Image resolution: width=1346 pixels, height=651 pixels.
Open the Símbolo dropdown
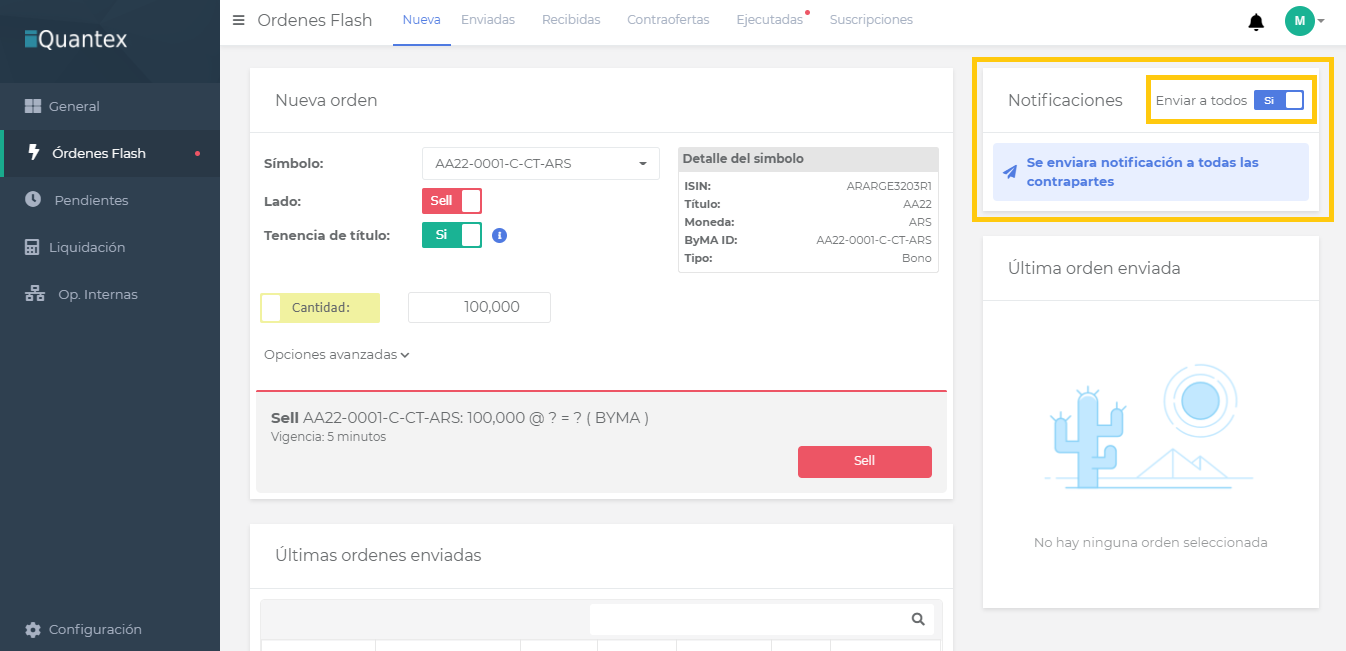pyautogui.click(x=540, y=163)
